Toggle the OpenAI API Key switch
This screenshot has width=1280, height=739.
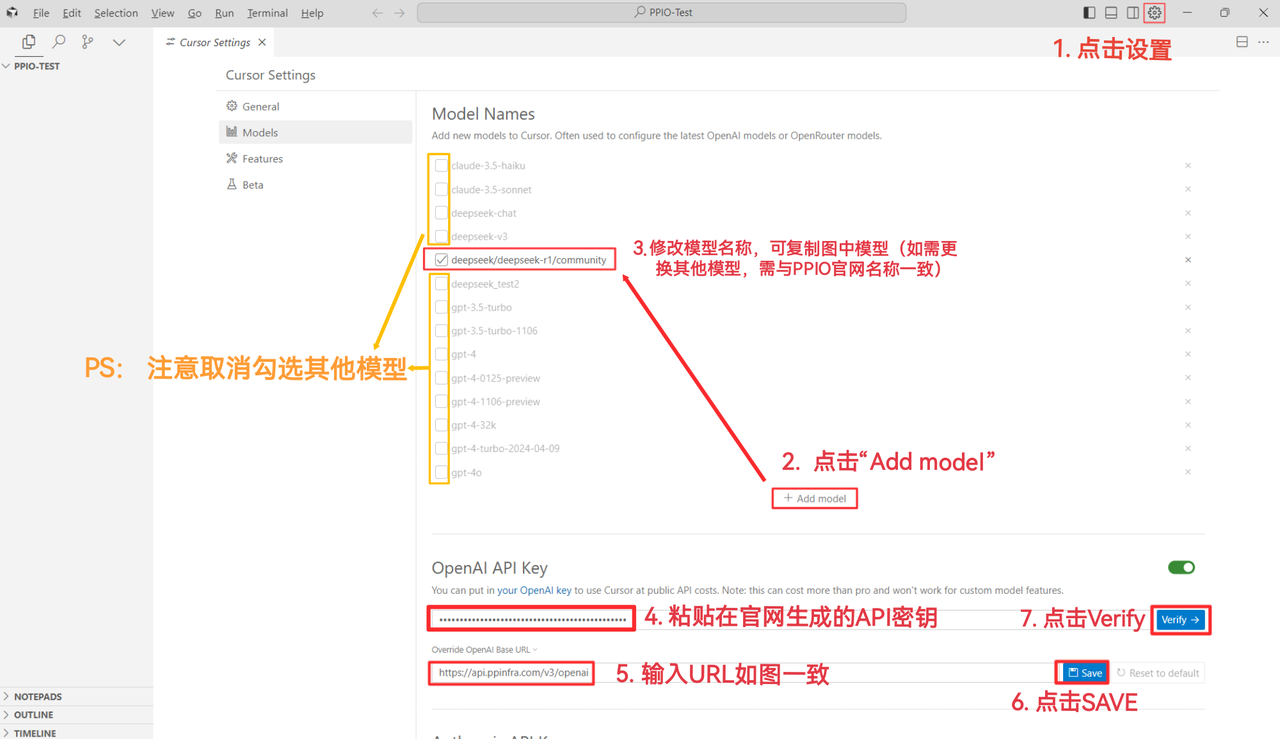pos(1181,567)
